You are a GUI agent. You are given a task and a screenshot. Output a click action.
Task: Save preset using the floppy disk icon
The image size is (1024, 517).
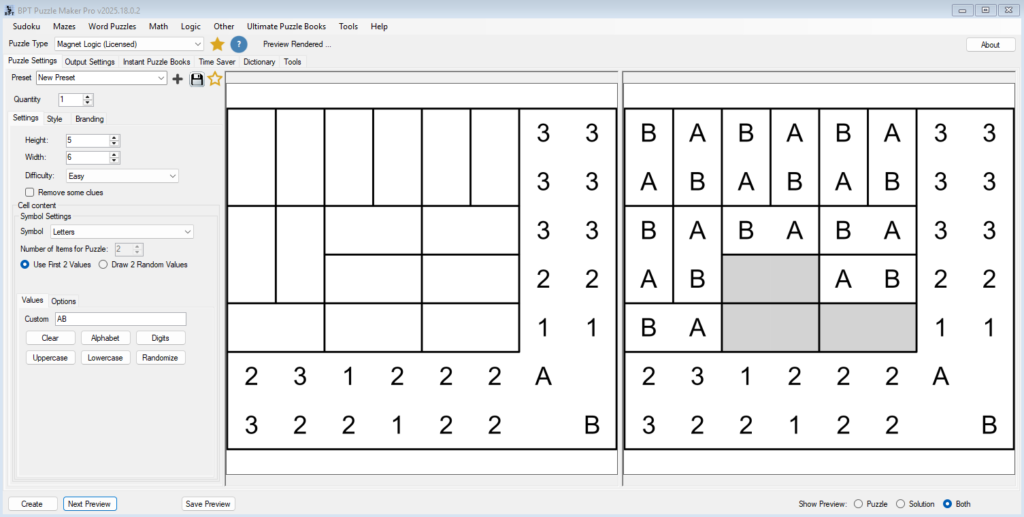point(197,78)
